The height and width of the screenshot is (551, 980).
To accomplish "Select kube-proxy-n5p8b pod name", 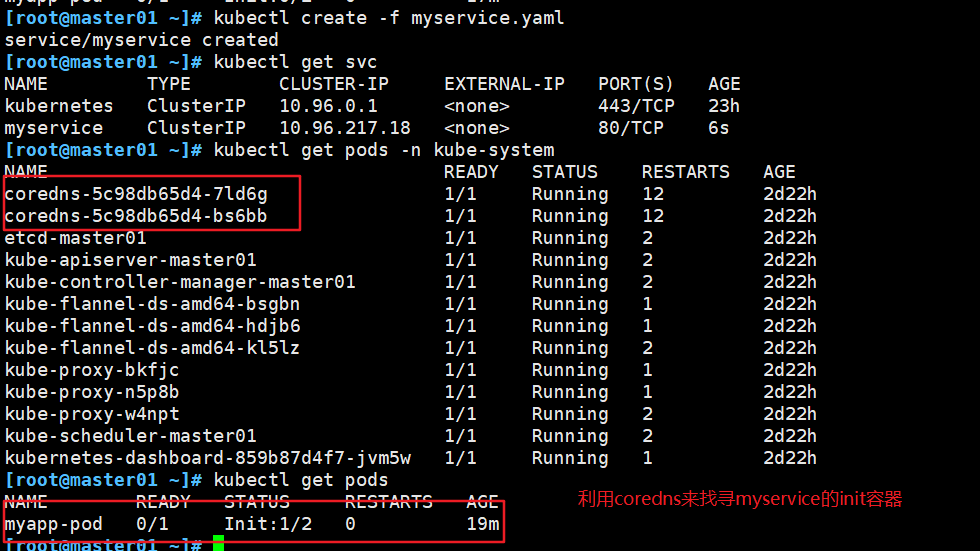I will (92, 392).
